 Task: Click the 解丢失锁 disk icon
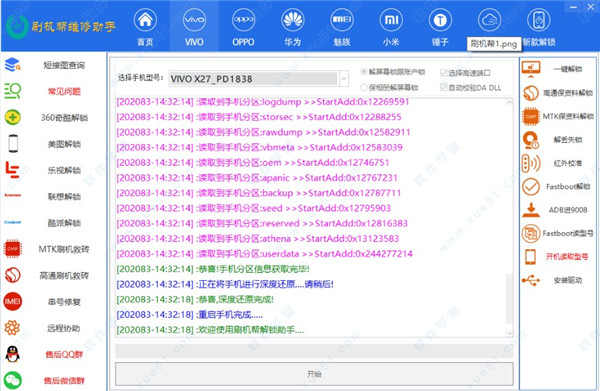click(x=531, y=140)
